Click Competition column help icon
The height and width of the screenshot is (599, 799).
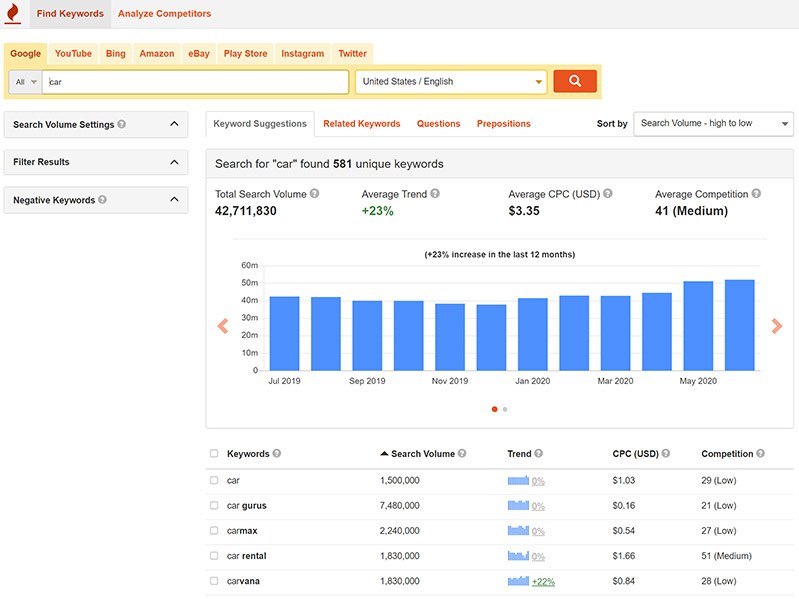coord(760,453)
